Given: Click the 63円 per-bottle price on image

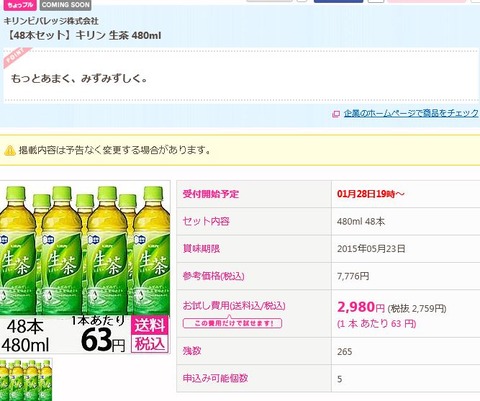Looking at the screenshot, I should [x=103, y=340].
